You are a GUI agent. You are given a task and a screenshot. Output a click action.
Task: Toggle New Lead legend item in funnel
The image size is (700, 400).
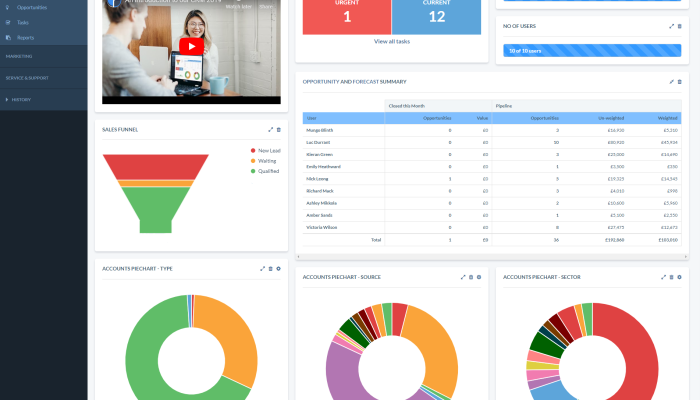266,150
